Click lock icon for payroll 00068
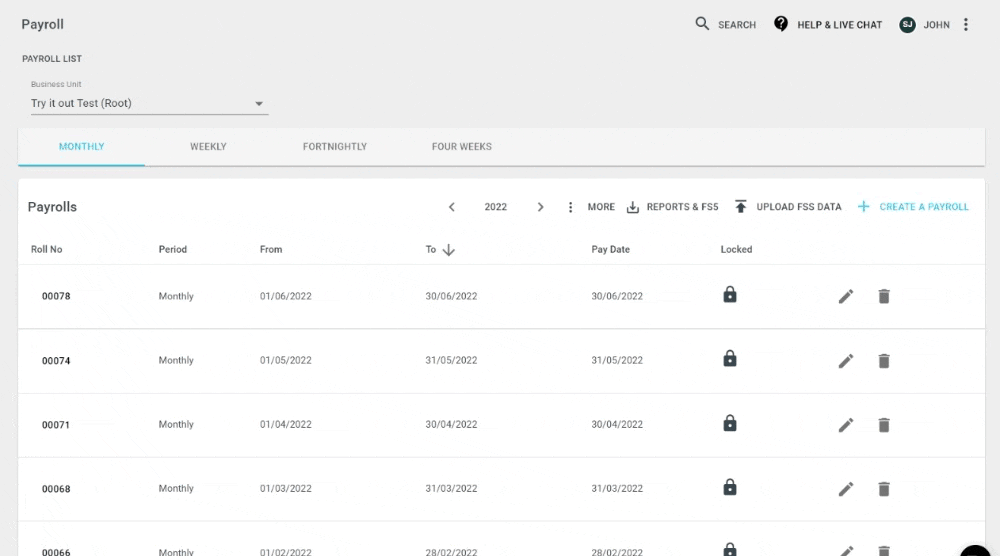Image resolution: width=1000 pixels, height=556 pixels. [730, 487]
